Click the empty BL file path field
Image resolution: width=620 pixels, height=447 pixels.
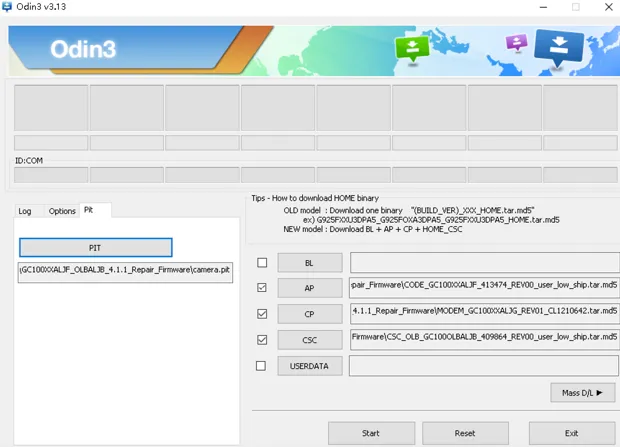(x=484, y=263)
